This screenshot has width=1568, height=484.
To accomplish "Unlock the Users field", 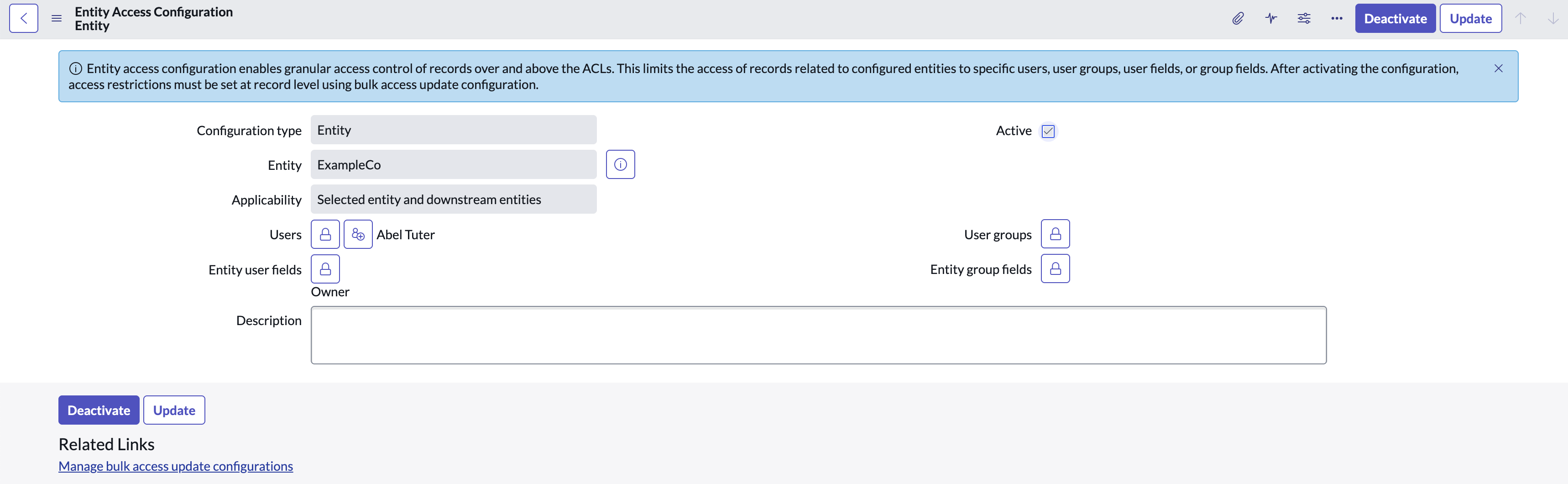I will (x=325, y=234).
